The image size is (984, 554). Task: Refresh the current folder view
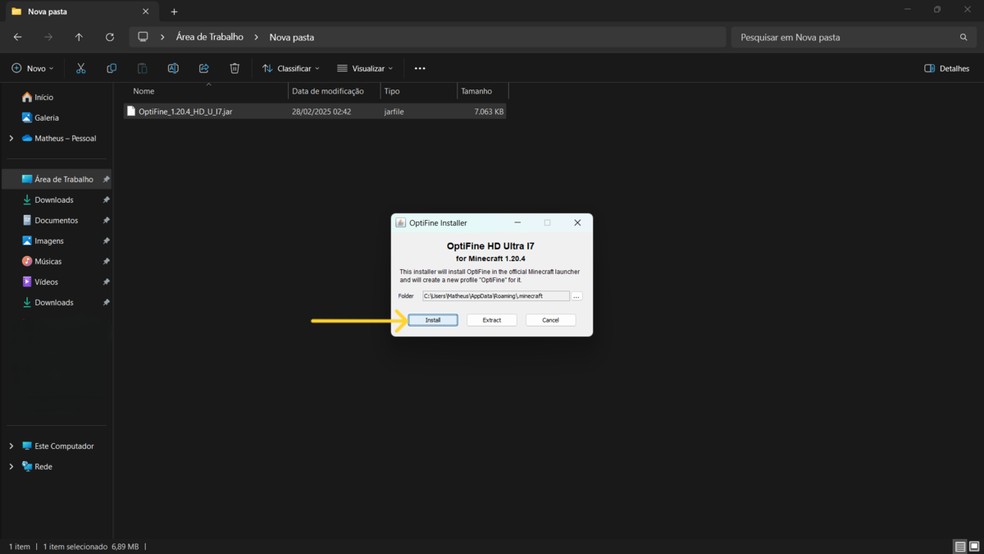(109, 37)
